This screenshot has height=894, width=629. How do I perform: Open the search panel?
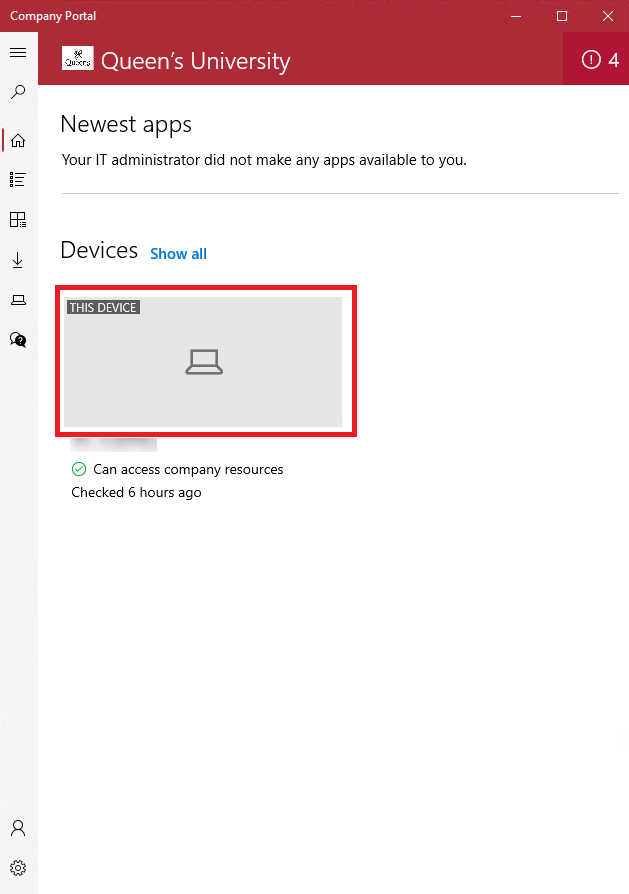pyautogui.click(x=18, y=91)
